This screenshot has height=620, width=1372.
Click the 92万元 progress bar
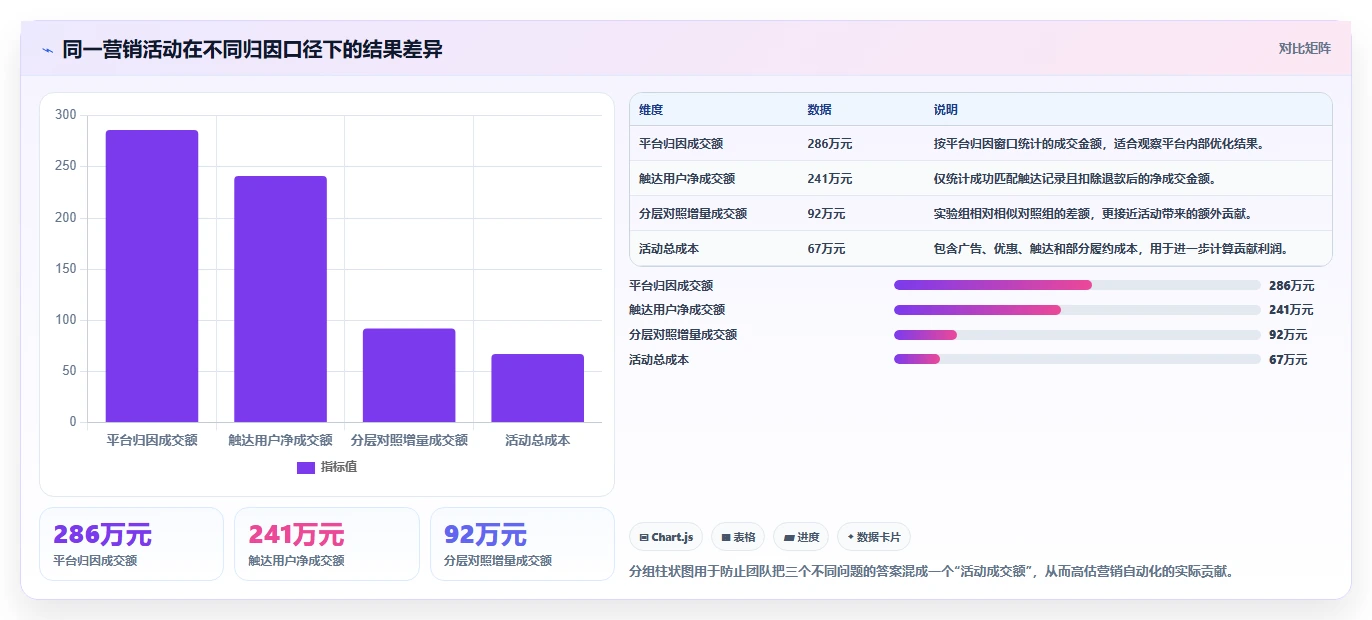1077,335
